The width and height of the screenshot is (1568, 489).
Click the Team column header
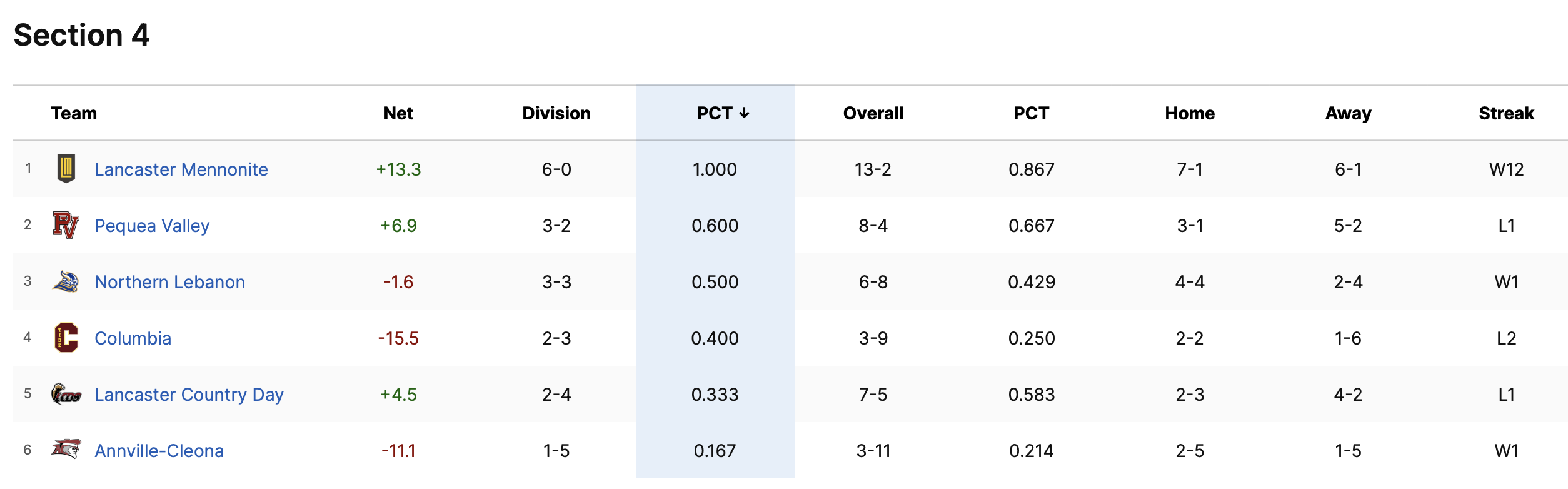(x=74, y=113)
